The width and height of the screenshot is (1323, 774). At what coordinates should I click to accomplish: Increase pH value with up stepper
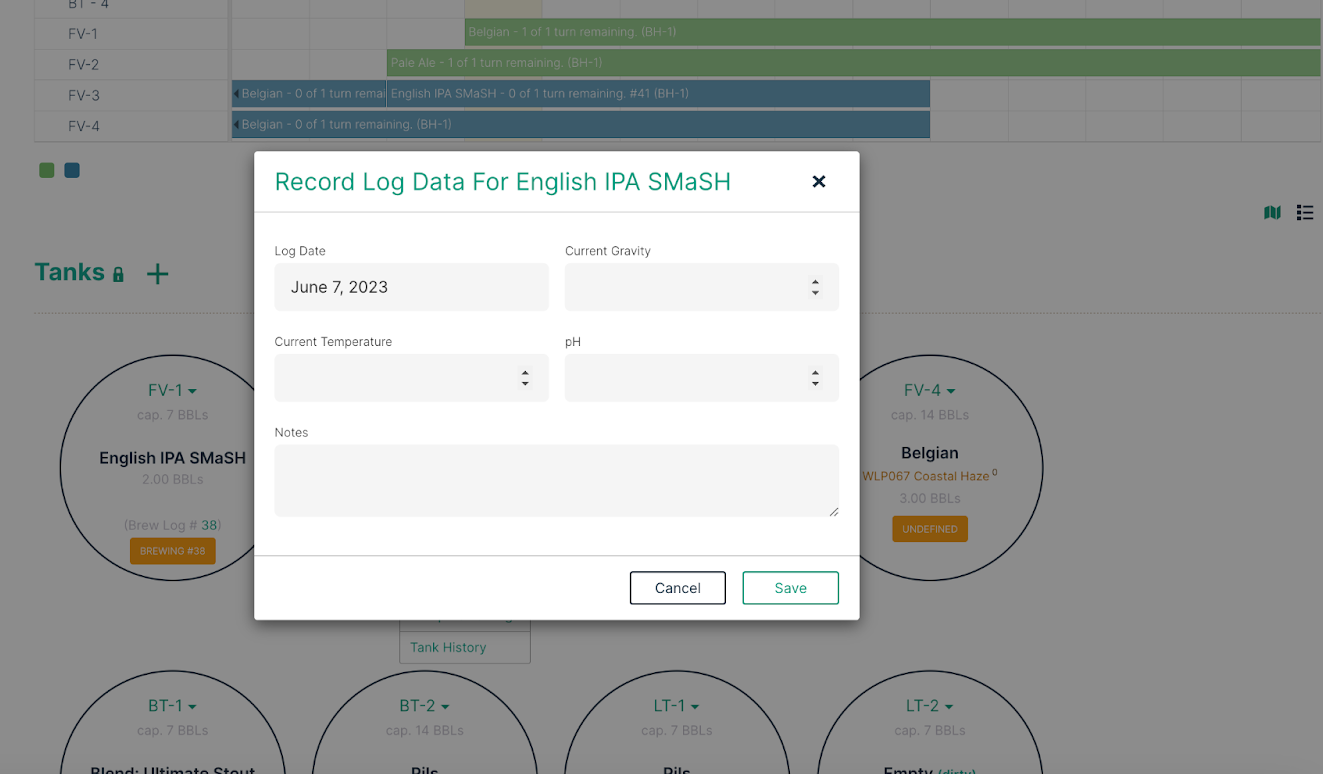click(815, 373)
